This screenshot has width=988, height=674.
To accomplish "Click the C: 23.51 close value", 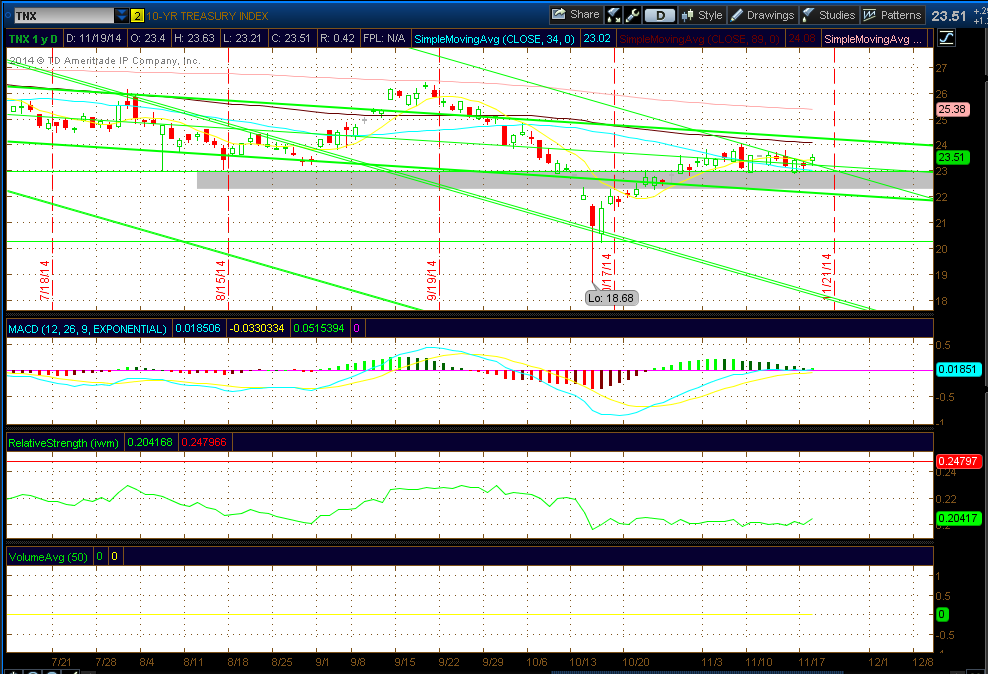I will (290, 38).
